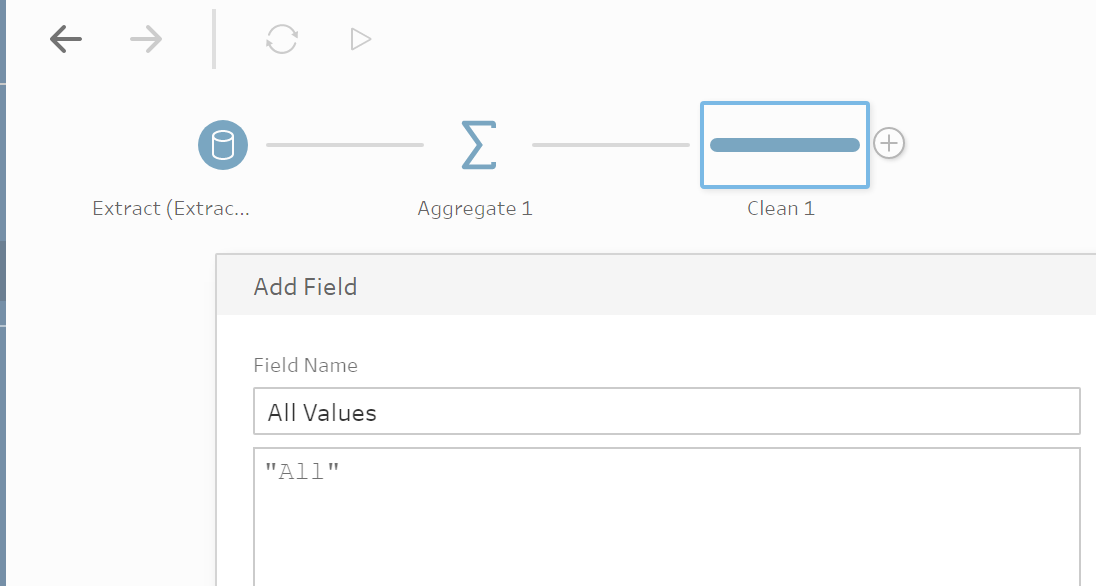Image resolution: width=1096 pixels, height=586 pixels.
Task: Click the Extract data source node icon
Action: (222, 144)
